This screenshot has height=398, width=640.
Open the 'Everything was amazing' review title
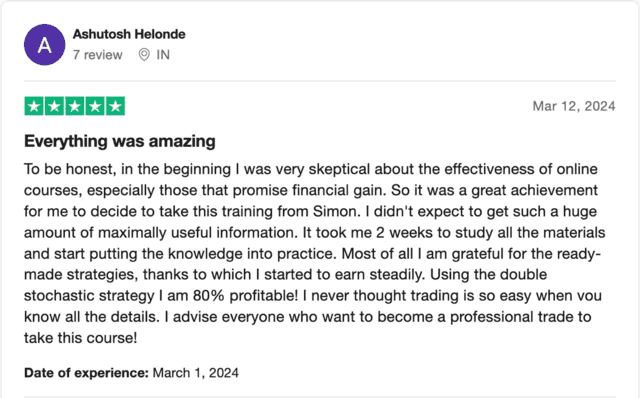point(120,141)
